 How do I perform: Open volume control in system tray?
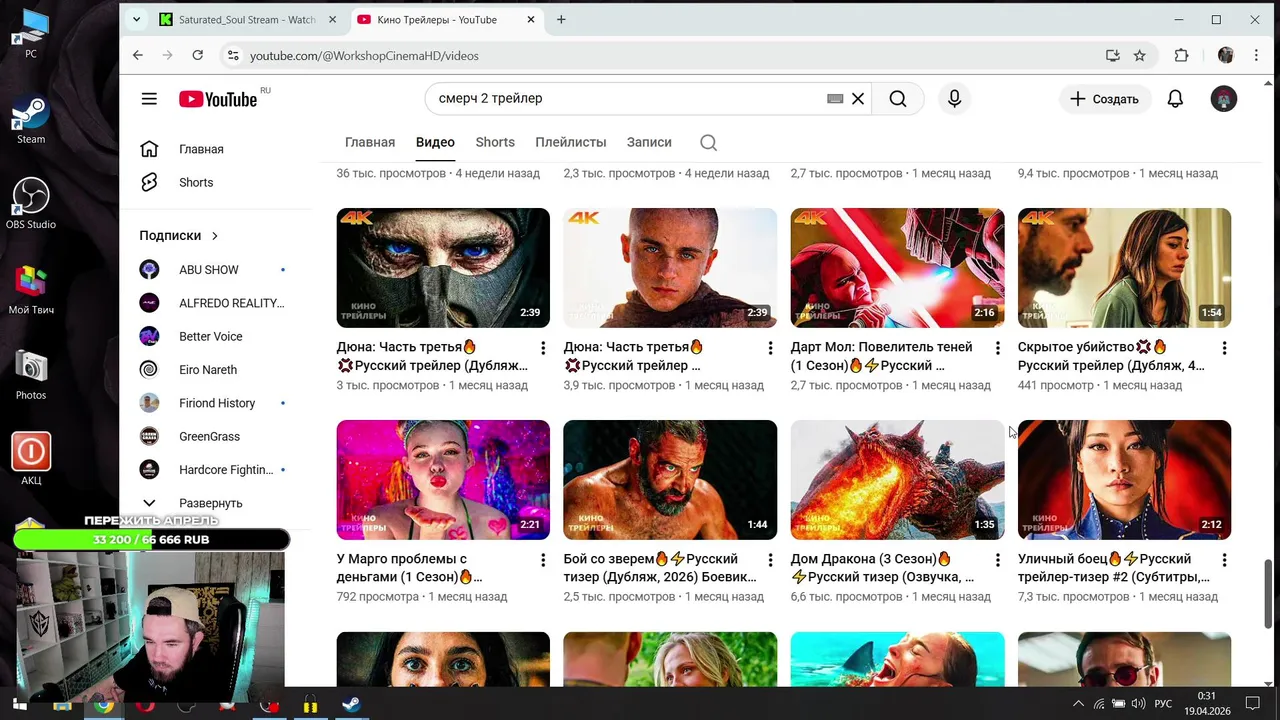click(x=1138, y=703)
